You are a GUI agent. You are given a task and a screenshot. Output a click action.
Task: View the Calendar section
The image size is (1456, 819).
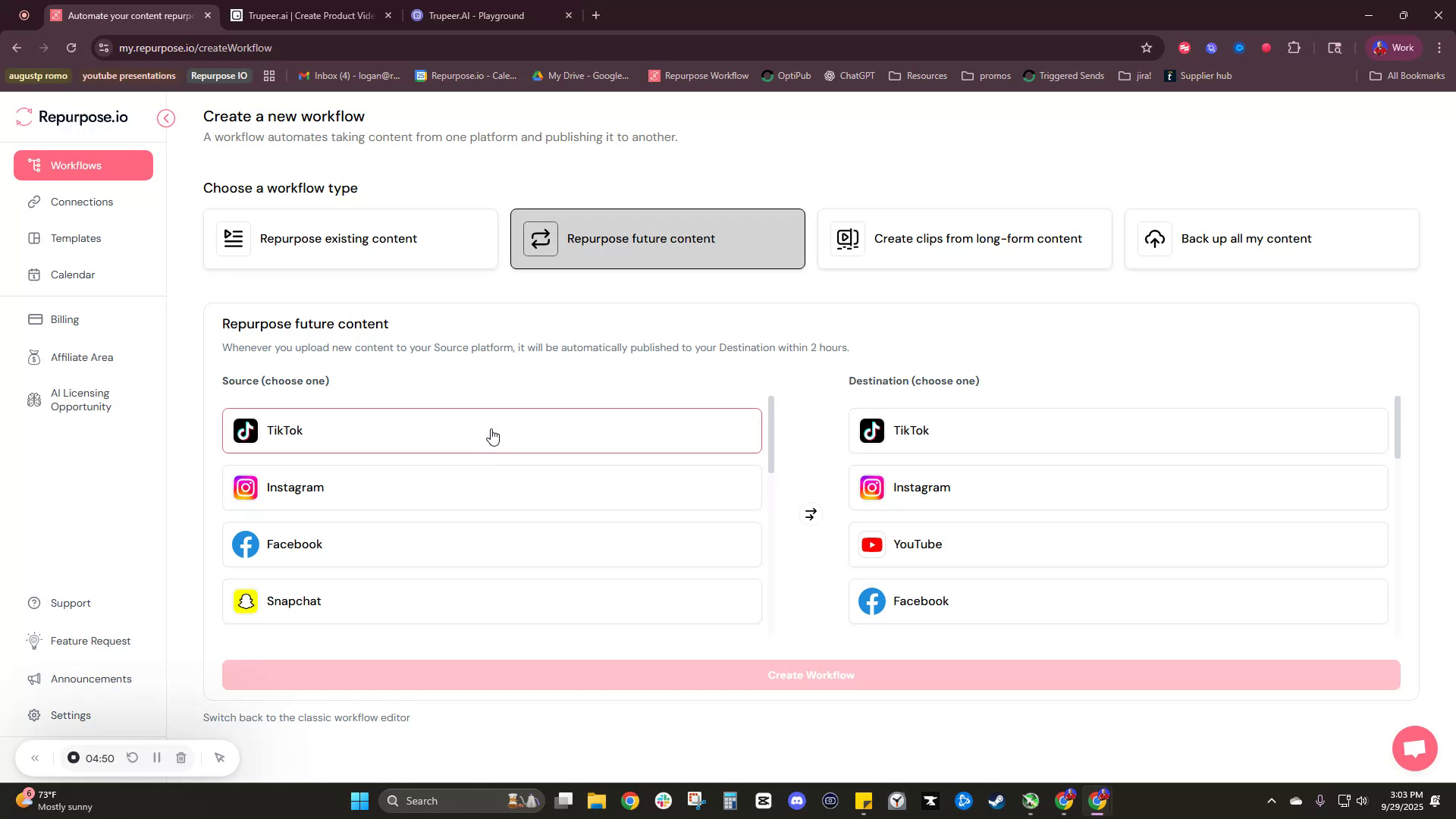point(72,275)
